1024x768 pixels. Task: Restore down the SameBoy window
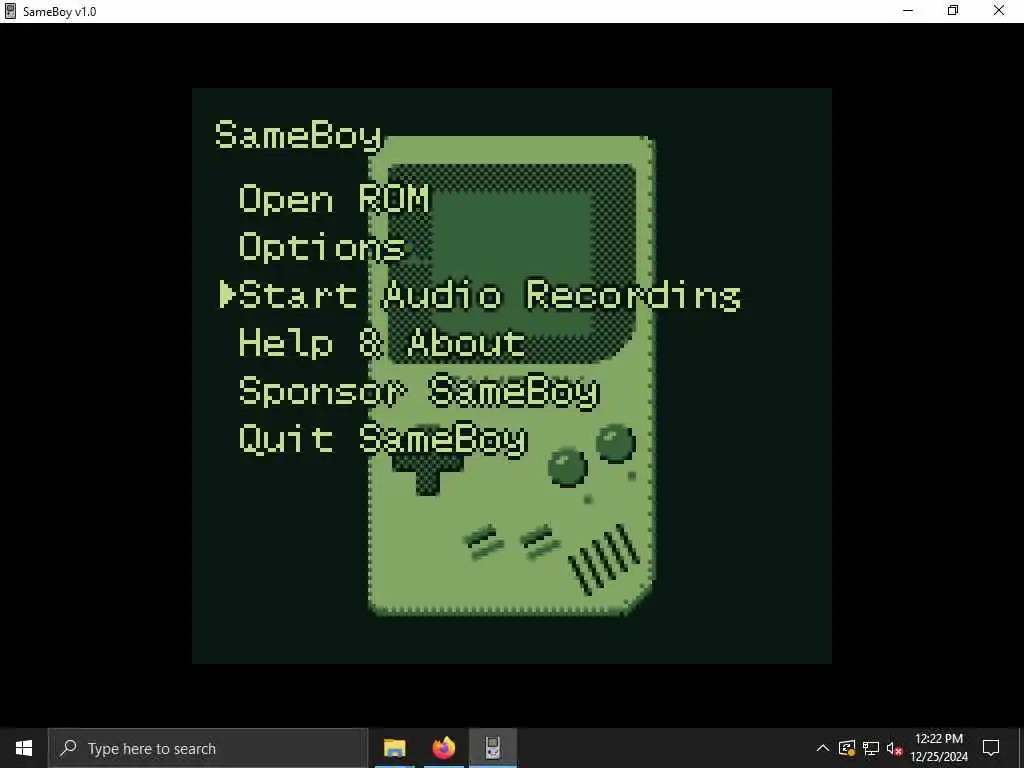coord(953,11)
